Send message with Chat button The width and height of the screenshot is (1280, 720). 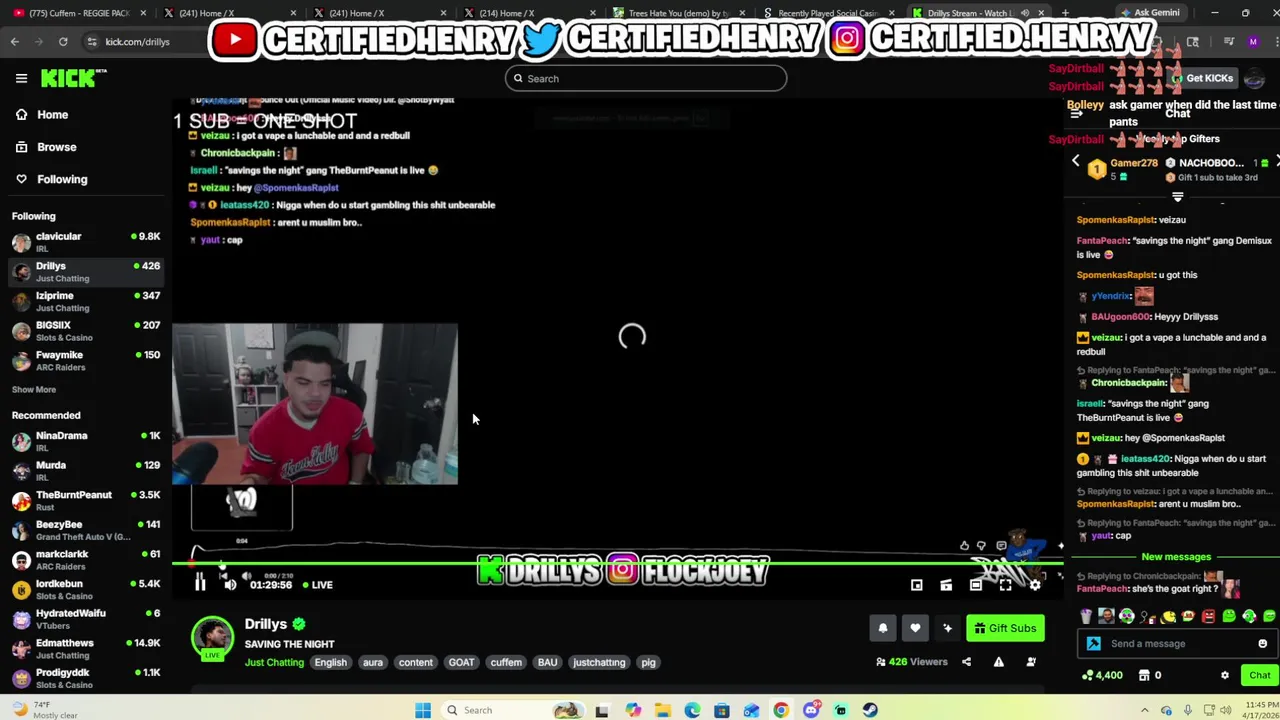pos(1259,675)
